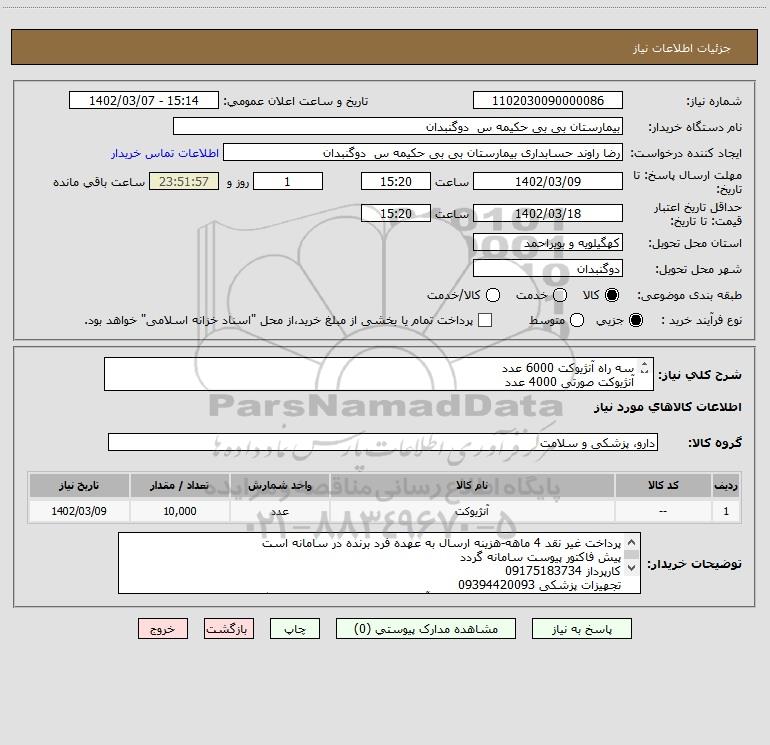Select the کالا/خدمت radio button
Image resolution: width=770 pixels, height=745 pixels.
[493, 295]
